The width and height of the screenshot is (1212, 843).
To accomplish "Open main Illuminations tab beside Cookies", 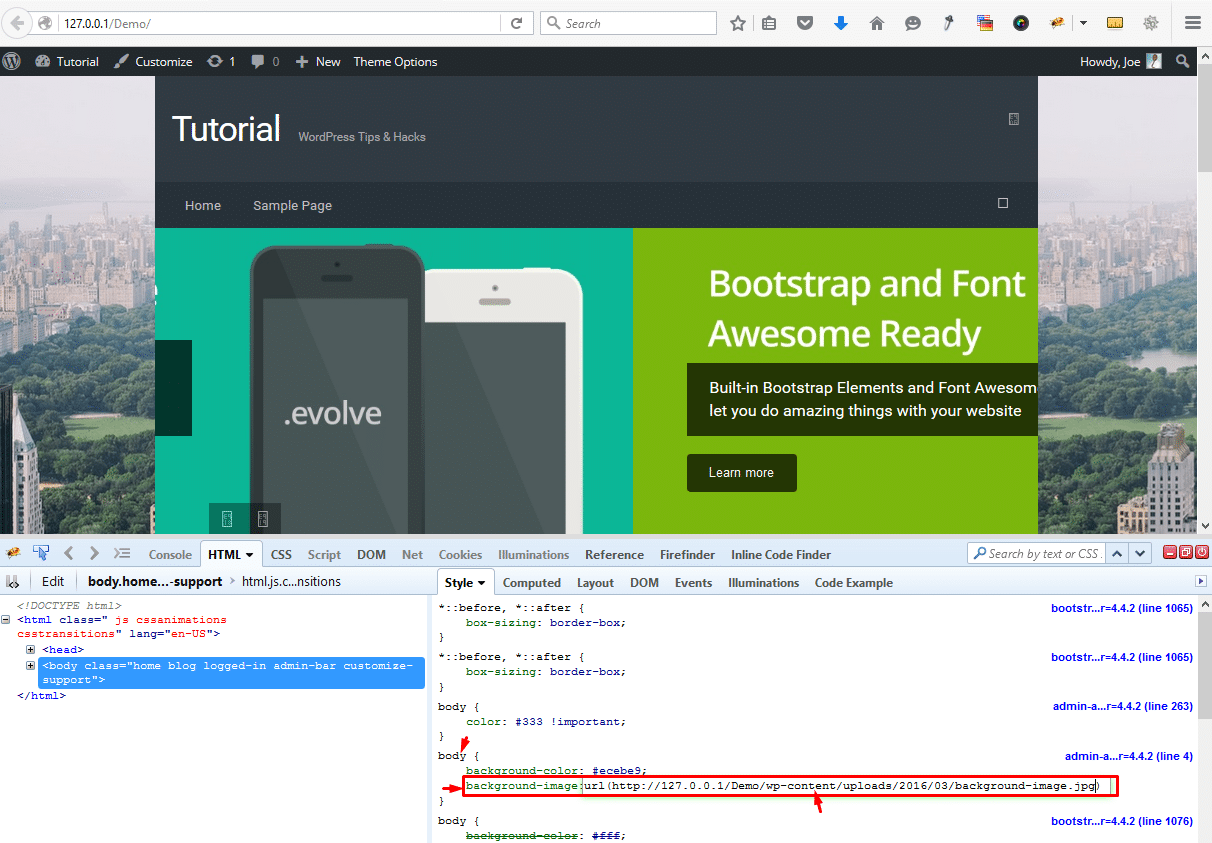I will [x=534, y=555].
